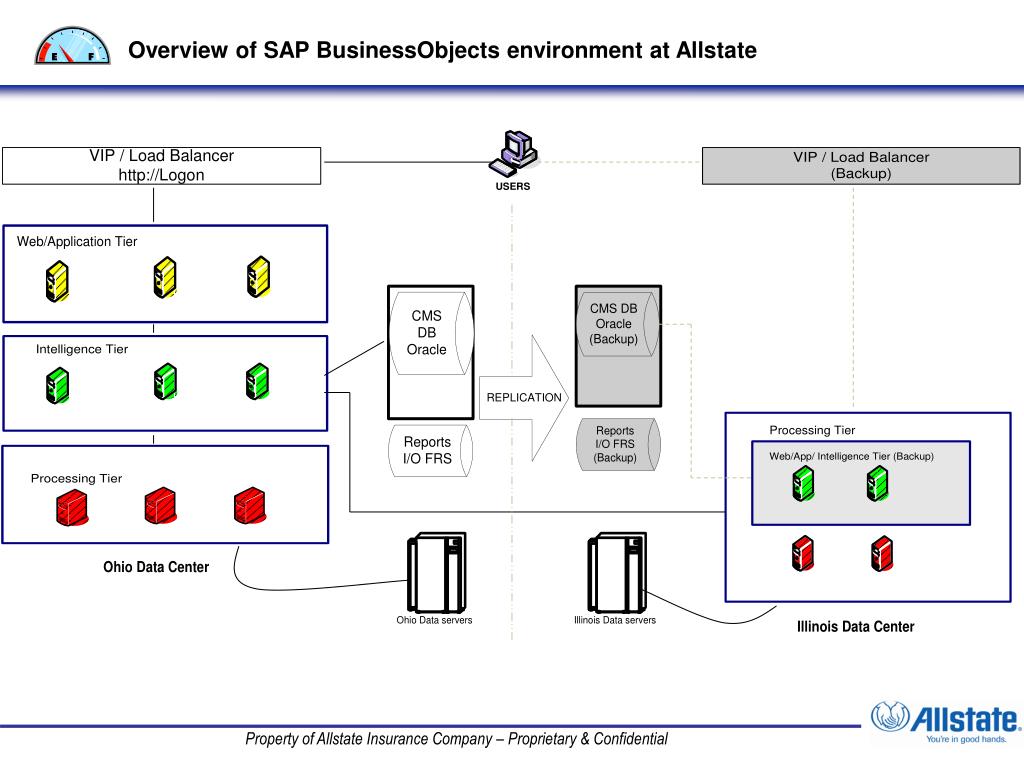Screen dimensions: 1024x768
Task: Click the VIP / Load Balancer http://Logon box
Action: pos(161,166)
